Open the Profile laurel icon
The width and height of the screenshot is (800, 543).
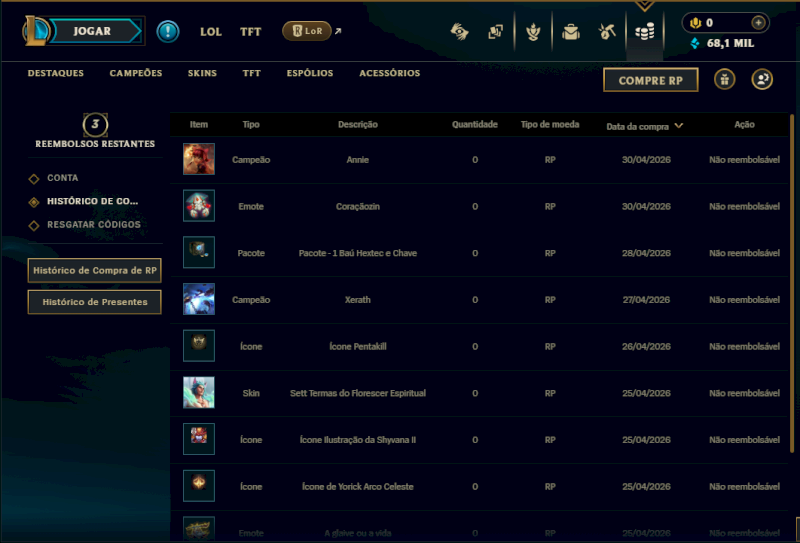[533, 32]
